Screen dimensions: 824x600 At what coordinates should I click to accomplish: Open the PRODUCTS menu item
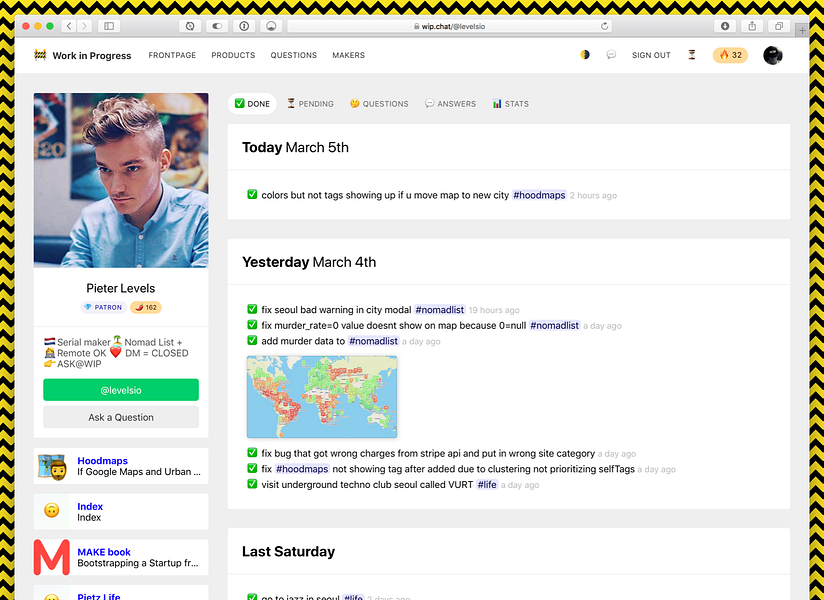[233, 55]
